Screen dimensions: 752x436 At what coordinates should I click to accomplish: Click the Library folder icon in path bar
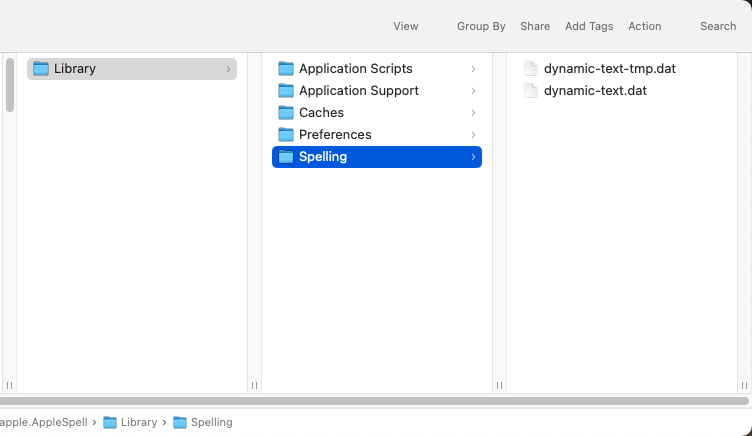[x=110, y=423]
